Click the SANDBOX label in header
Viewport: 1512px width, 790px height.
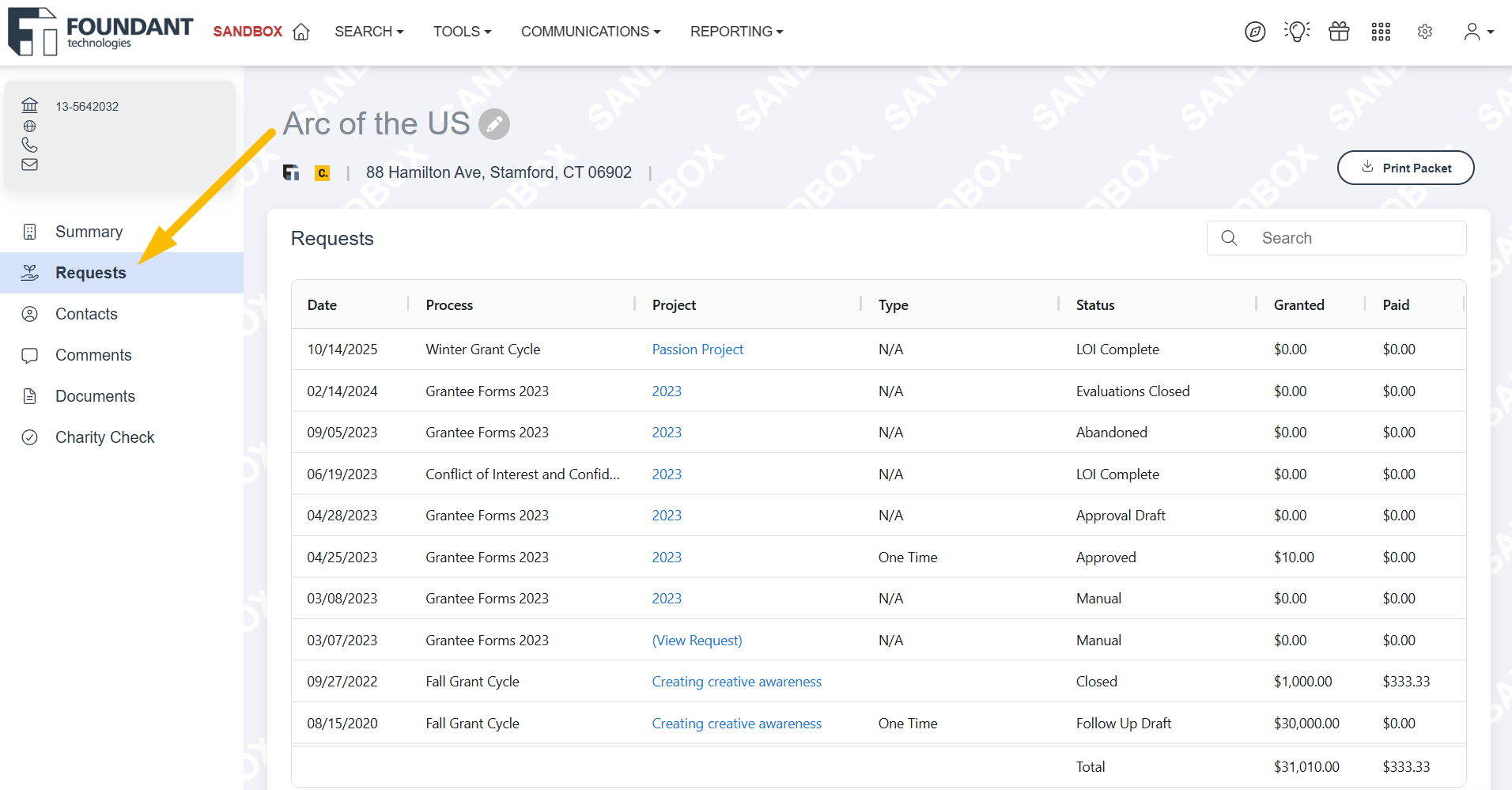click(248, 32)
